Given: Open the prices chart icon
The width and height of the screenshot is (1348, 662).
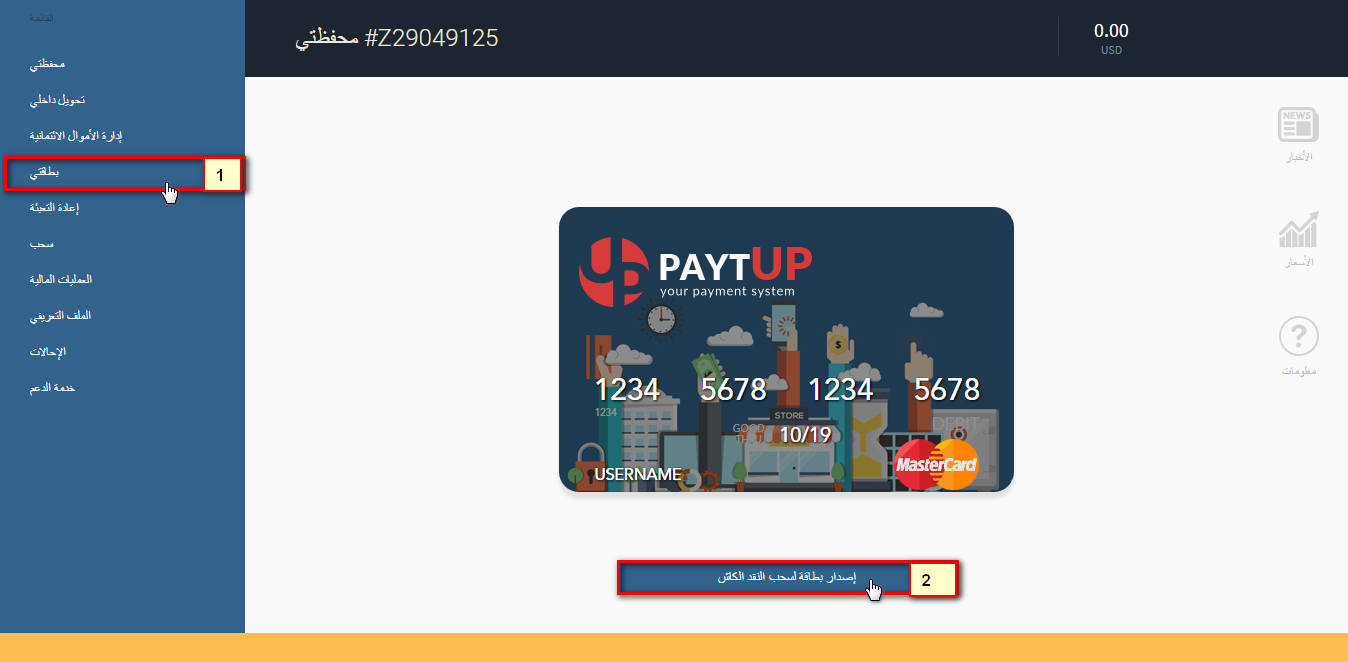Looking at the screenshot, I should [1298, 229].
